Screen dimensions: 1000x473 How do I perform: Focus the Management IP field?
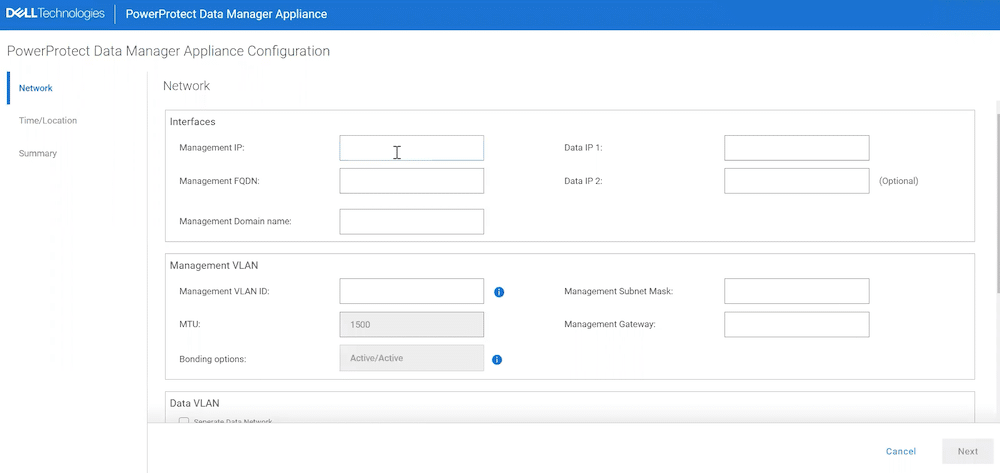[x=411, y=148]
